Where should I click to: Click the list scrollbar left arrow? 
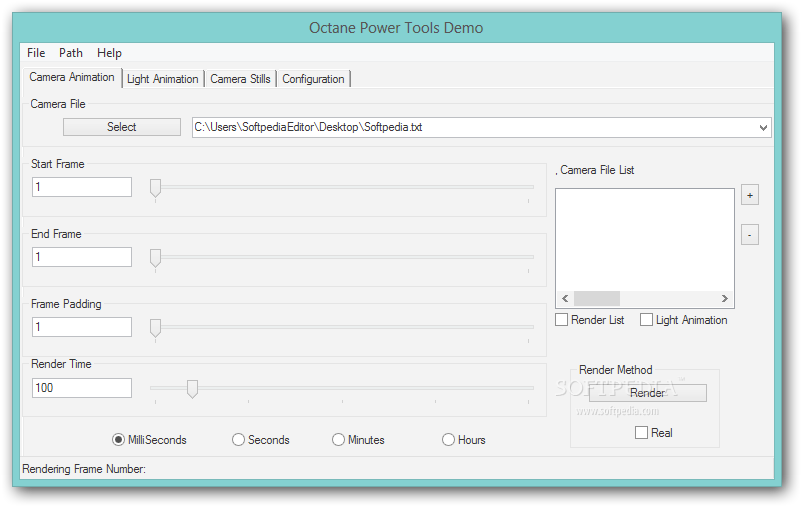pos(565,298)
